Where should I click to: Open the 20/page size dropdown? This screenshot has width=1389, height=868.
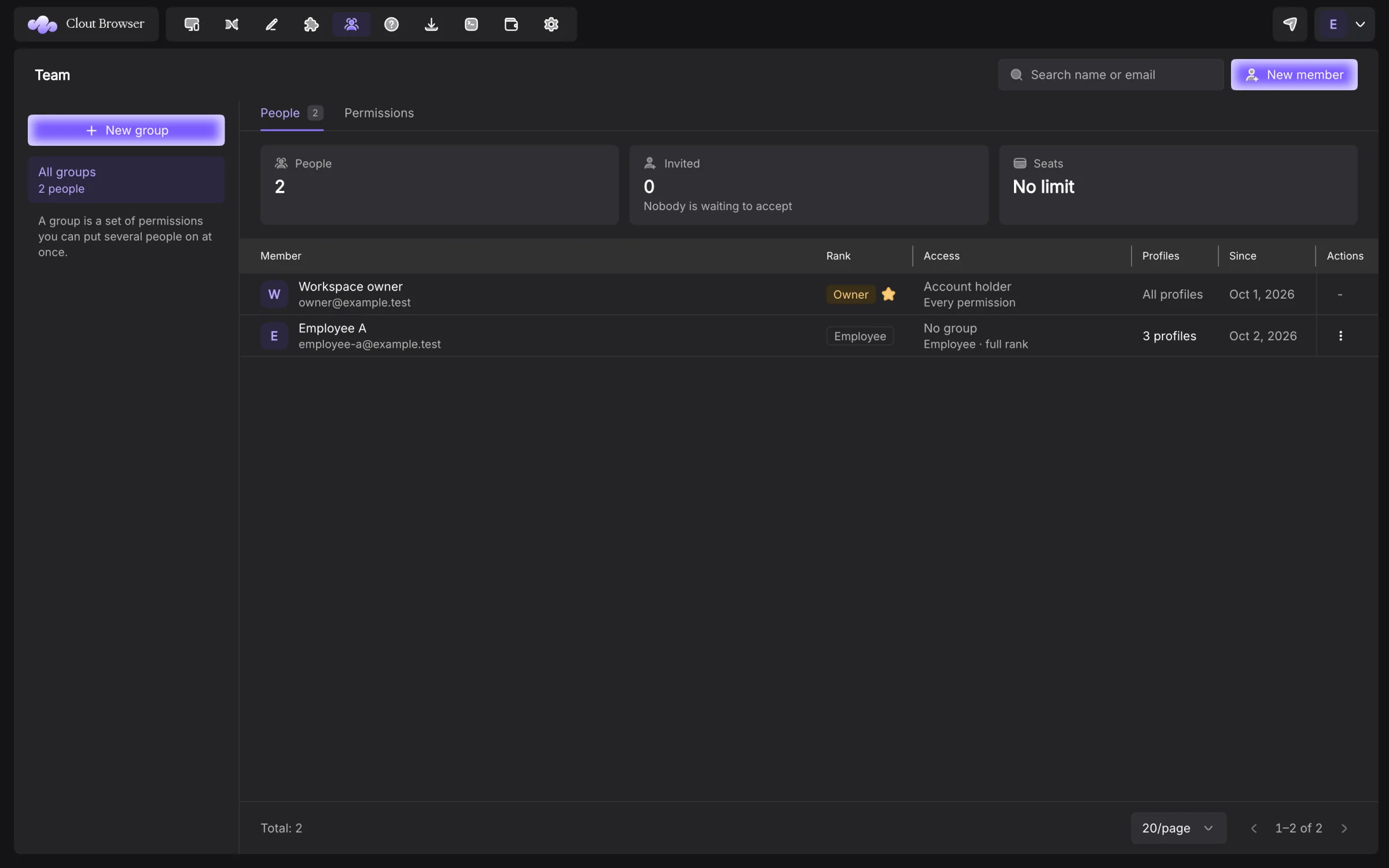point(1178,827)
